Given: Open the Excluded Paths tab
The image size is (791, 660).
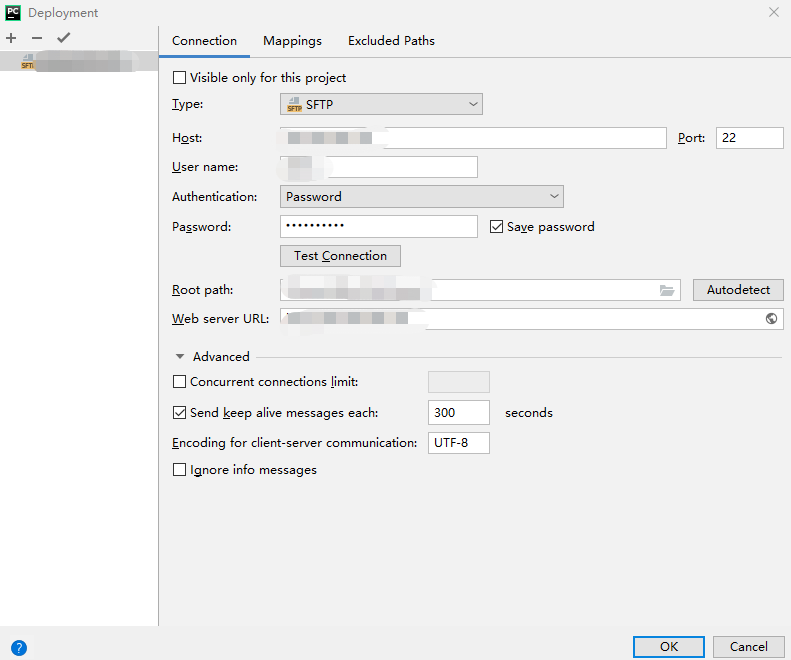Looking at the screenshot, I should click(391, 41).
